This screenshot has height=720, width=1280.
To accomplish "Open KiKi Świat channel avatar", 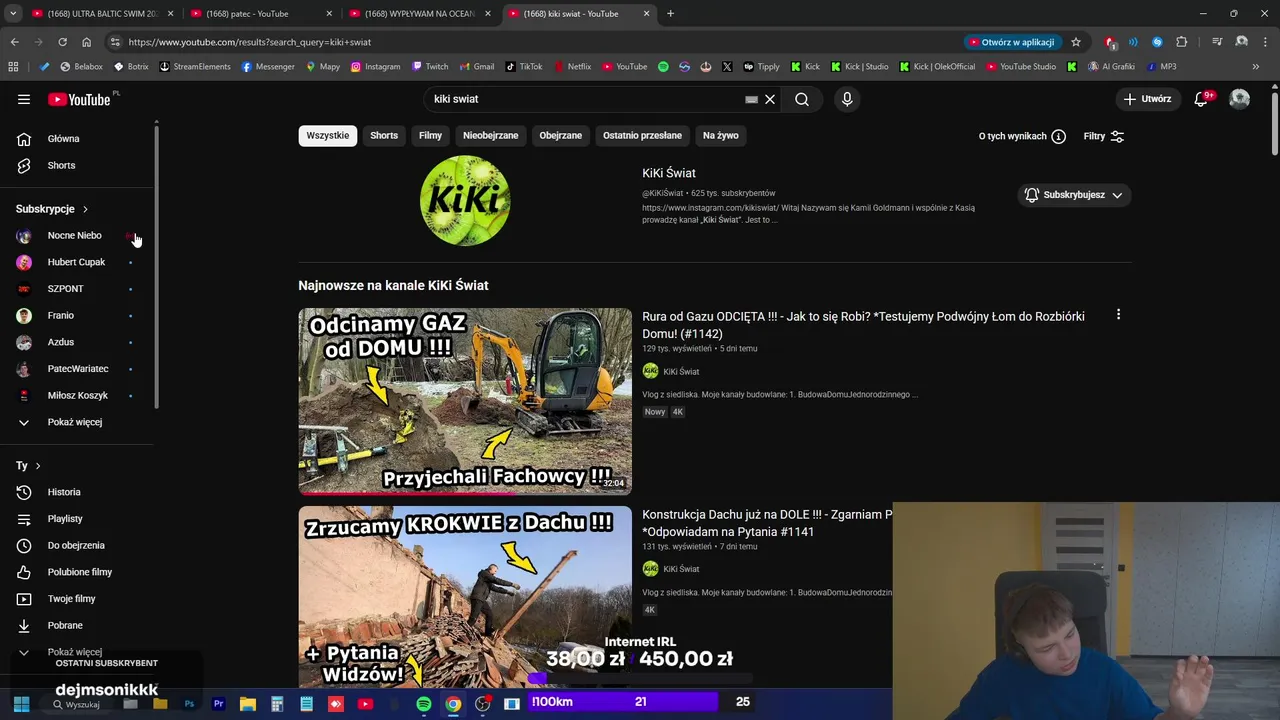I will coord(465,201).
